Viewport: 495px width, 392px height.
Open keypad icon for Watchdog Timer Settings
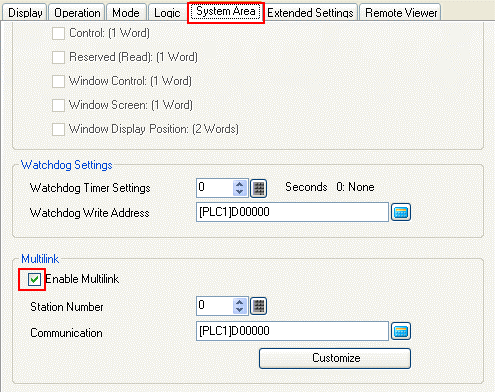point(259,188)
